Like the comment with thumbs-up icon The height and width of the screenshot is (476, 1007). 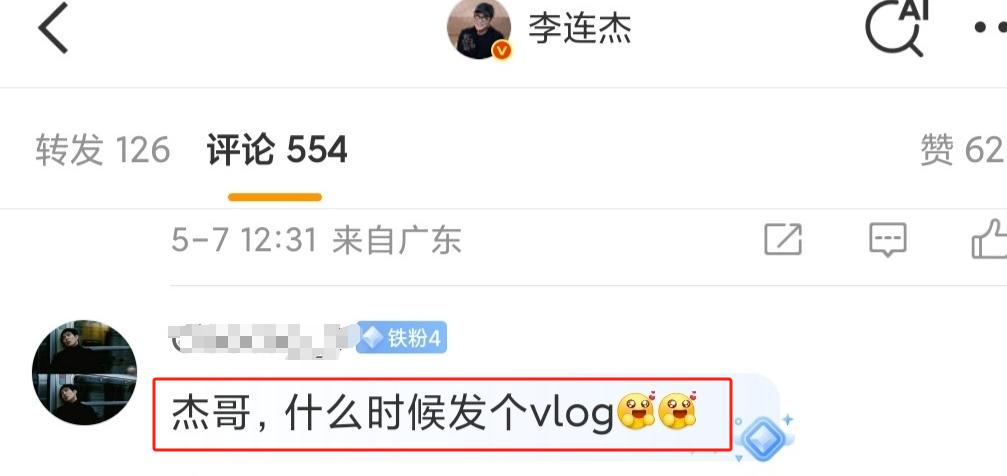point(989,239)
